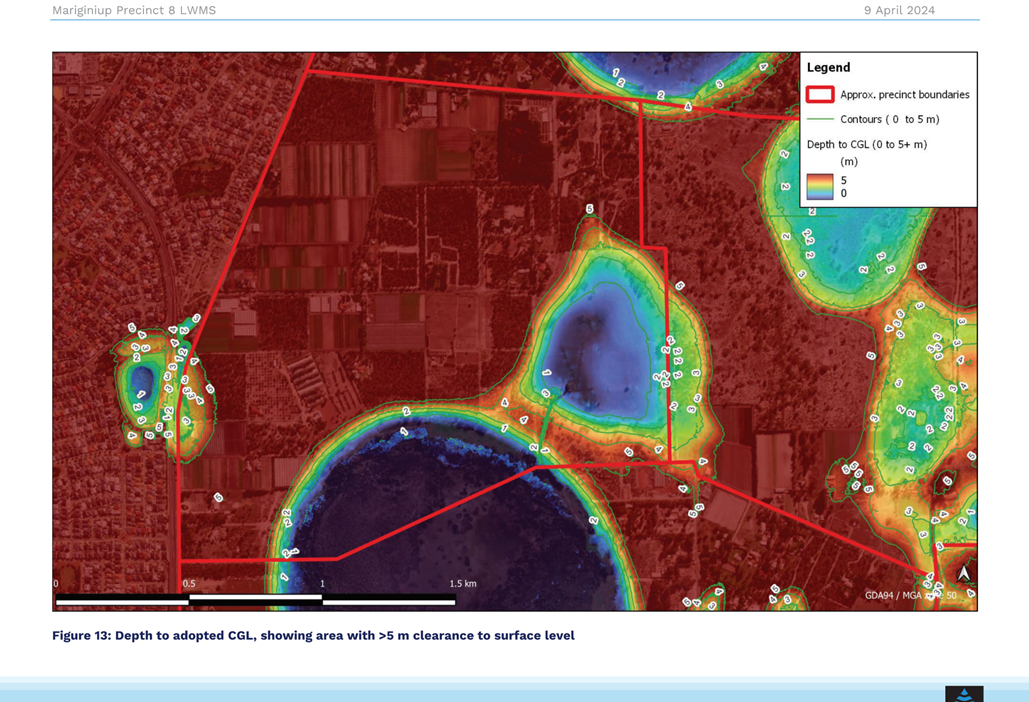
Task: Click the '1.5 km' scale bar label
Action: pos(463,583)
